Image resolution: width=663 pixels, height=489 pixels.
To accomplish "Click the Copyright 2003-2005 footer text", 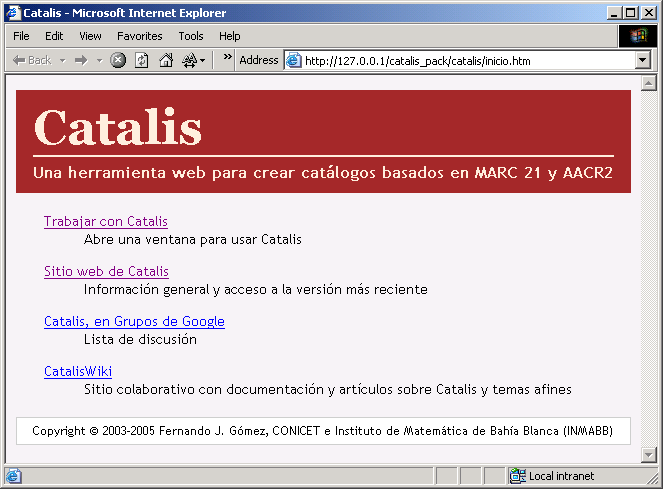I will point(323,431).
